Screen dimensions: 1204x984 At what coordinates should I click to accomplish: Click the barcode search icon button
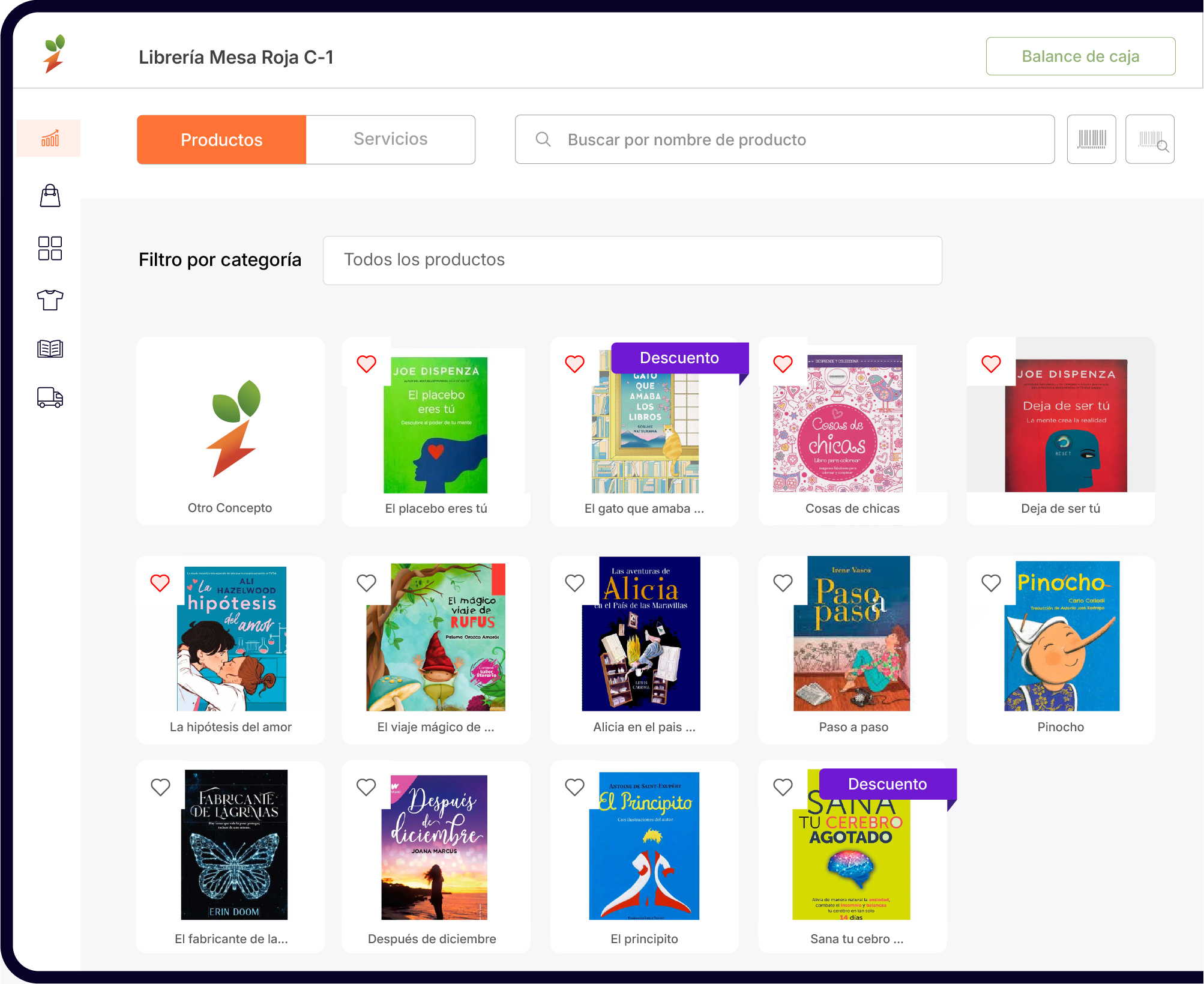tap(1149, 139)
